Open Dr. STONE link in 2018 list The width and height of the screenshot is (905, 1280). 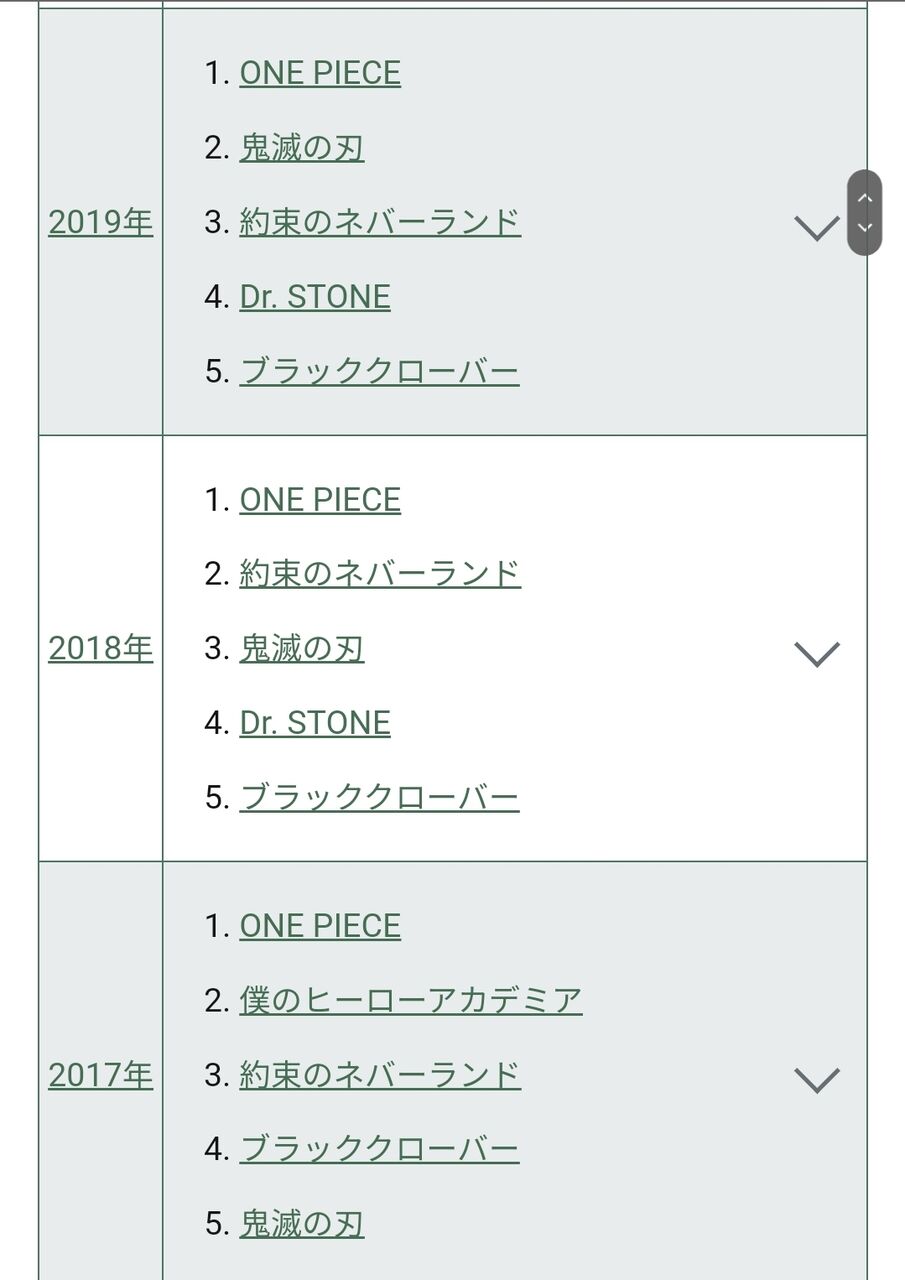(315, 723)
